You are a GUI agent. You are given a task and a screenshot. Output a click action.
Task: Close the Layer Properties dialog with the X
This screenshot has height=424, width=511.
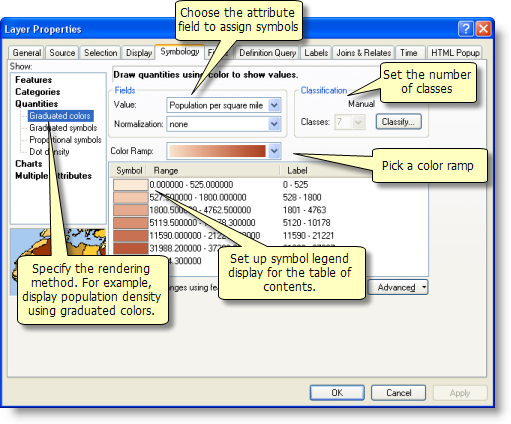point(483,29)
